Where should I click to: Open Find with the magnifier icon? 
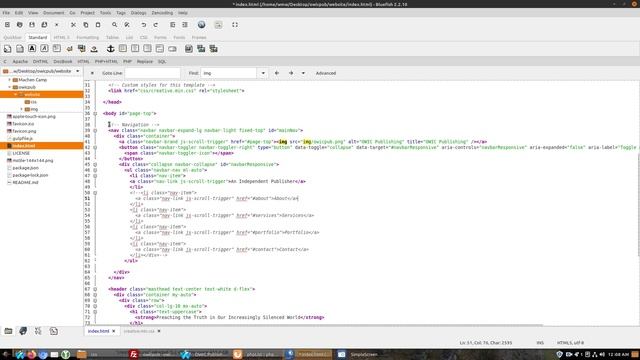click(115, 25)
